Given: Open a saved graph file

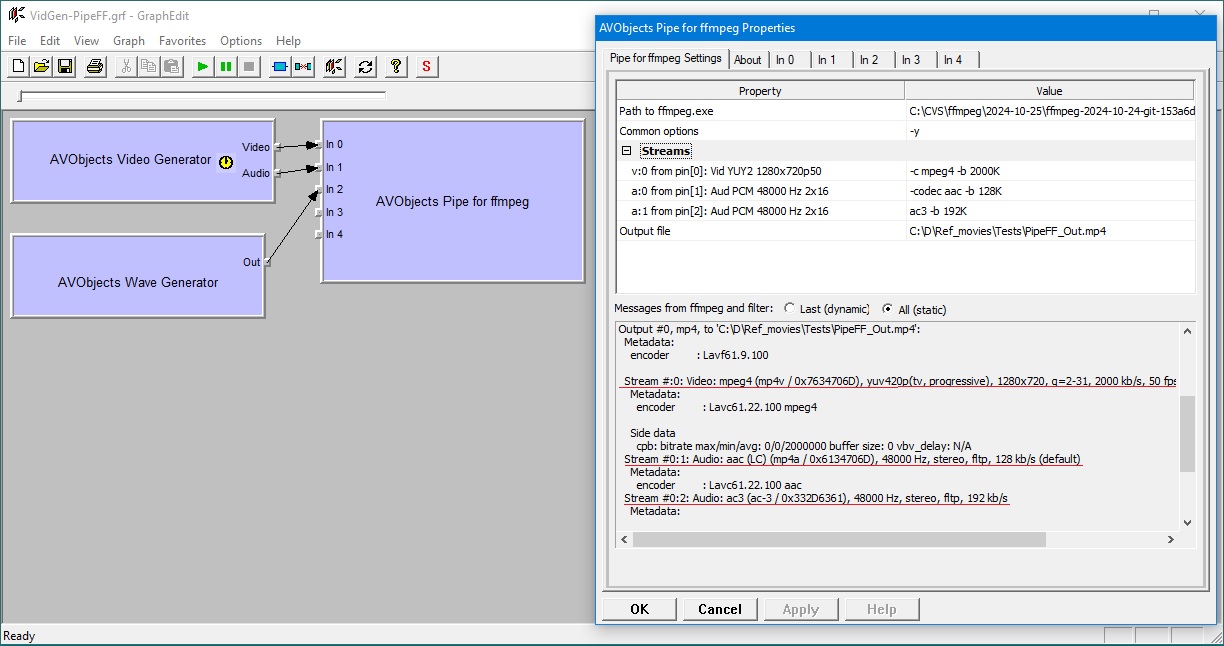Looking at the screenshot, I should click(x=40, y=66).
